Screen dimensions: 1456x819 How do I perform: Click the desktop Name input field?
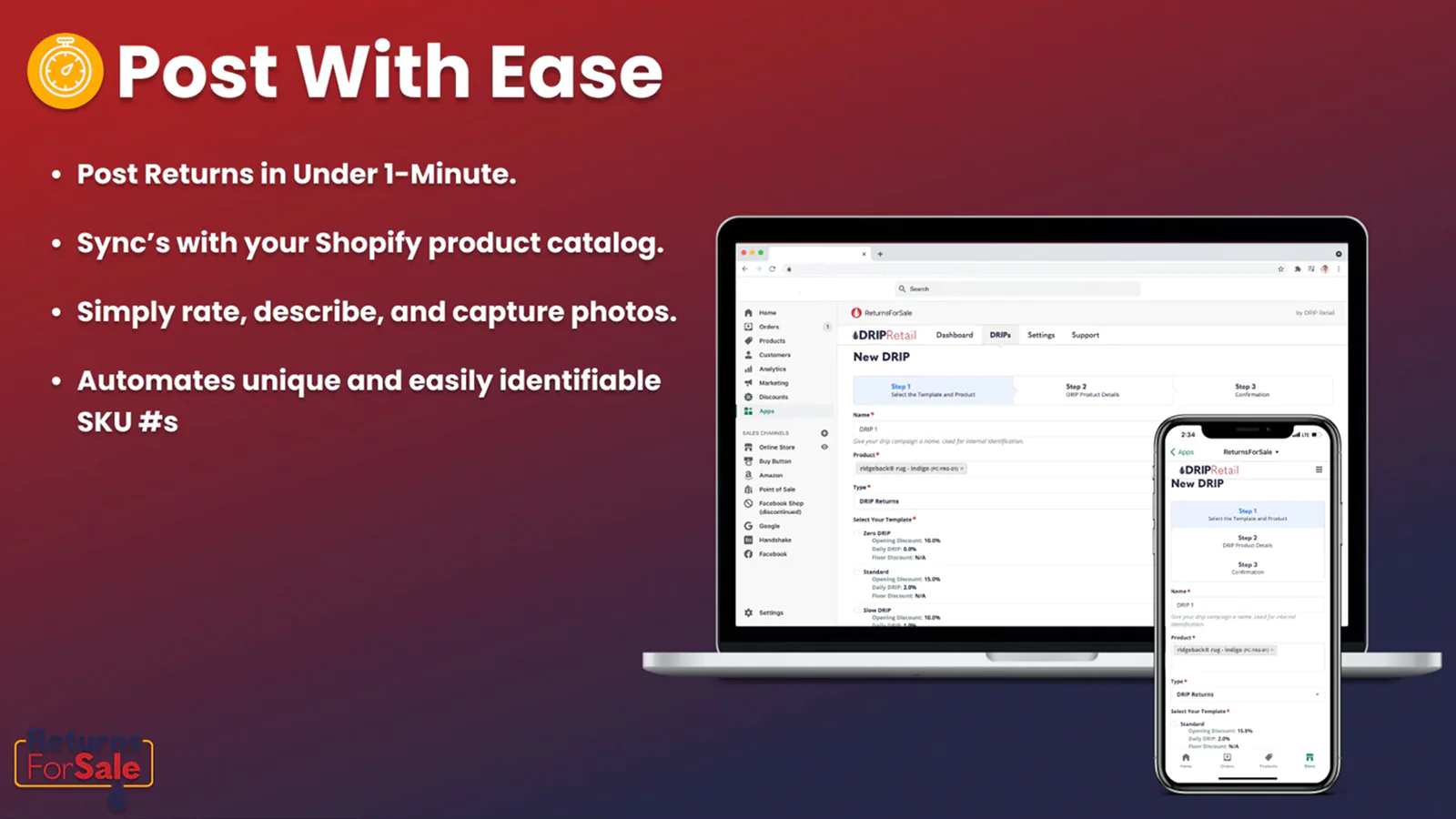[1001, 429]
